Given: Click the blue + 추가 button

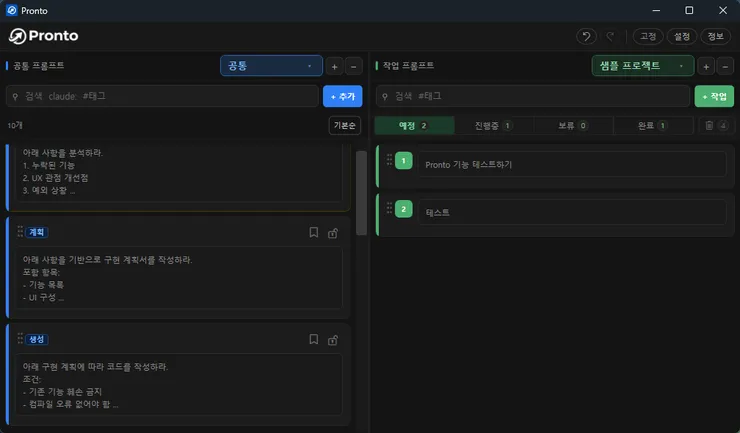Looking at the screenshot, I should tap(343, 96).
